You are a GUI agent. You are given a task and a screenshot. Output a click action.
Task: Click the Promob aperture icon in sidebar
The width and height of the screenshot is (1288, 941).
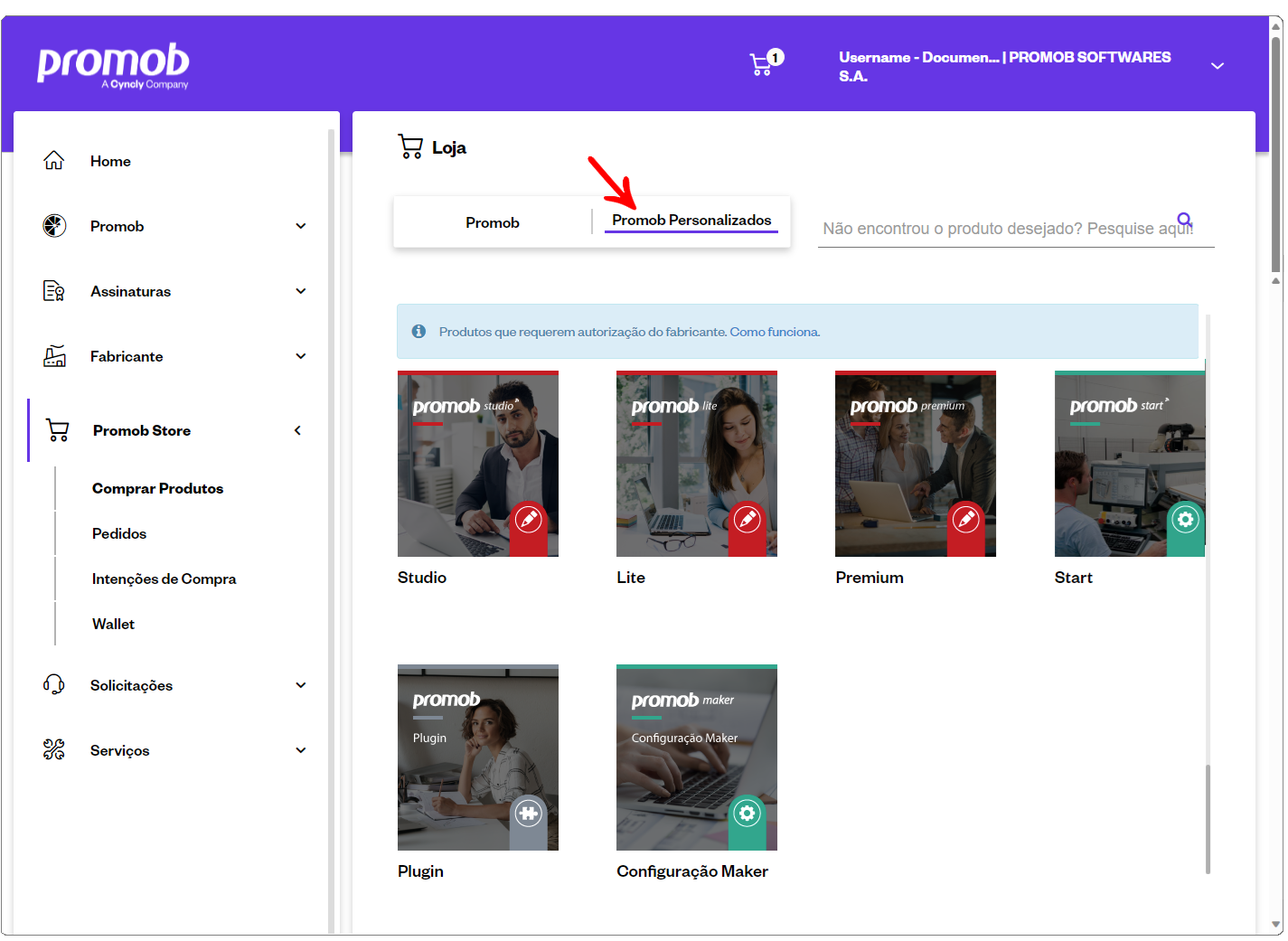pos(54,226)
